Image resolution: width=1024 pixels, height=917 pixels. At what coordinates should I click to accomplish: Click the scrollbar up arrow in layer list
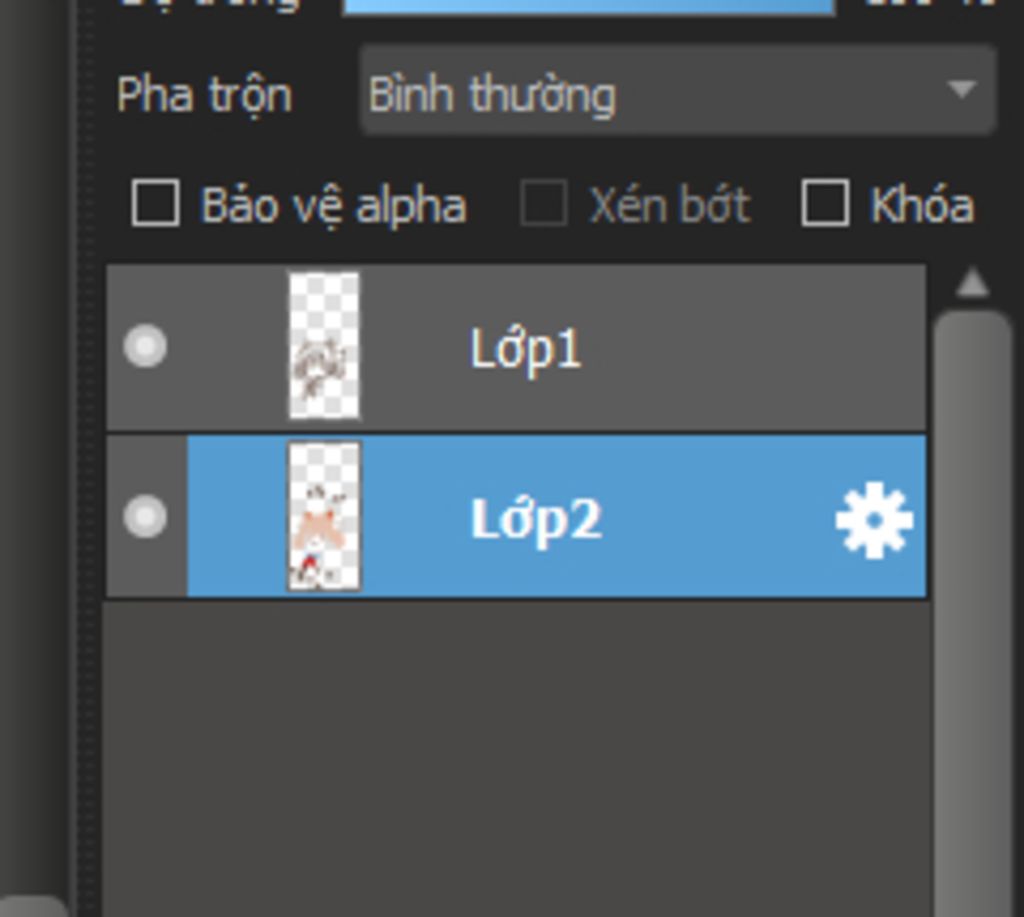pos(972,284)
